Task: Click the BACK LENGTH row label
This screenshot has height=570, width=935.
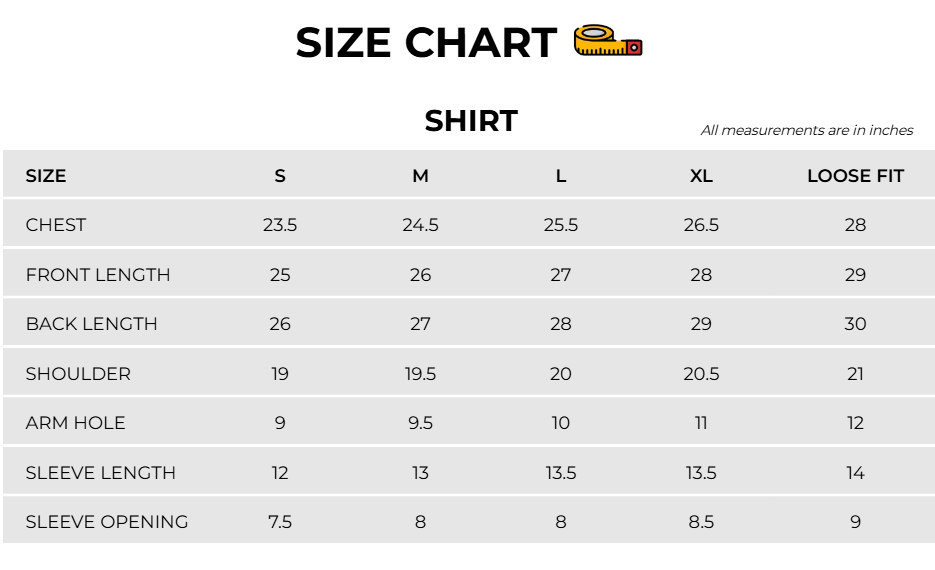Action: pos(92,324)
